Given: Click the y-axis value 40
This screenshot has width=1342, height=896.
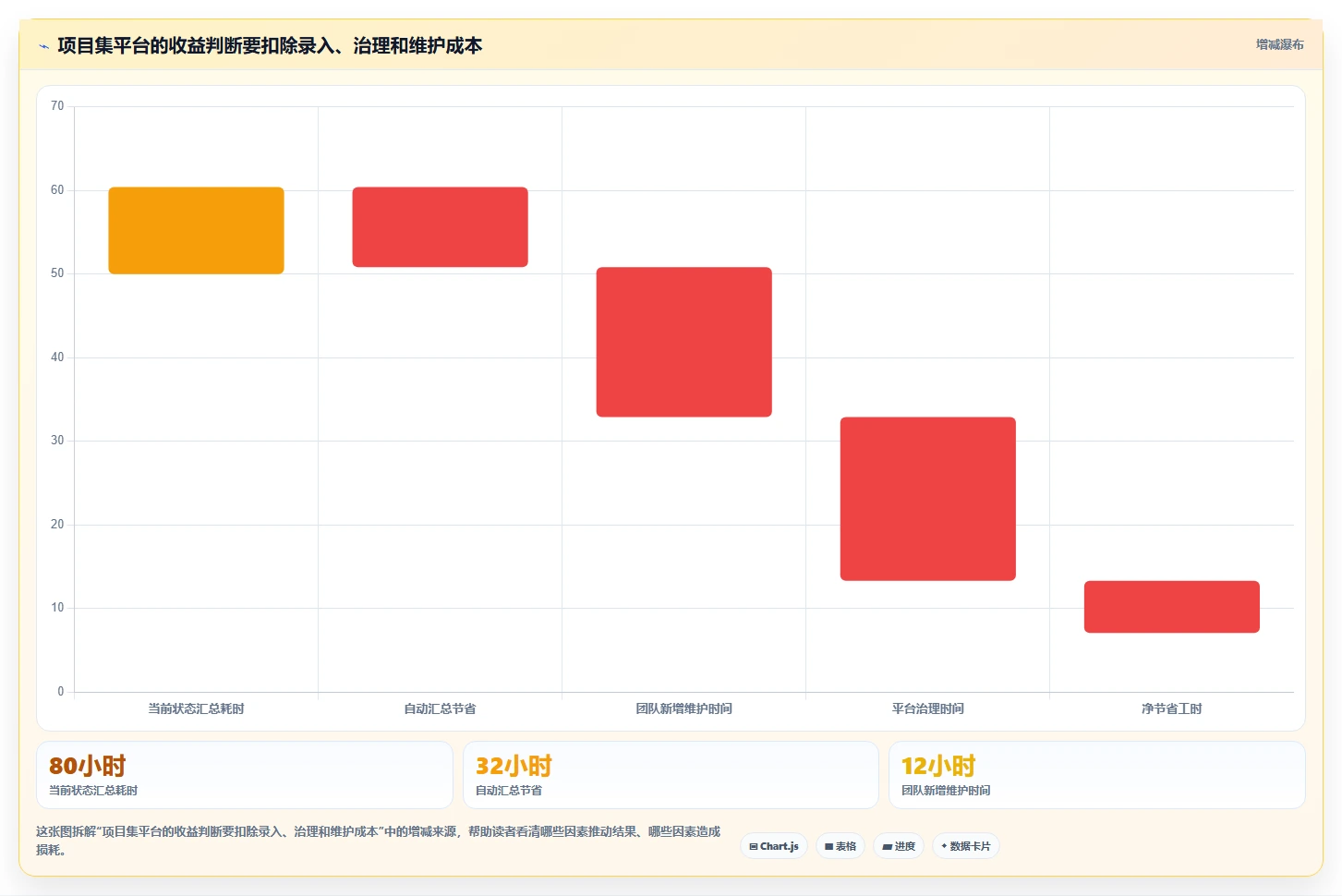Looking at the screenshot, I should click(57, 357).
